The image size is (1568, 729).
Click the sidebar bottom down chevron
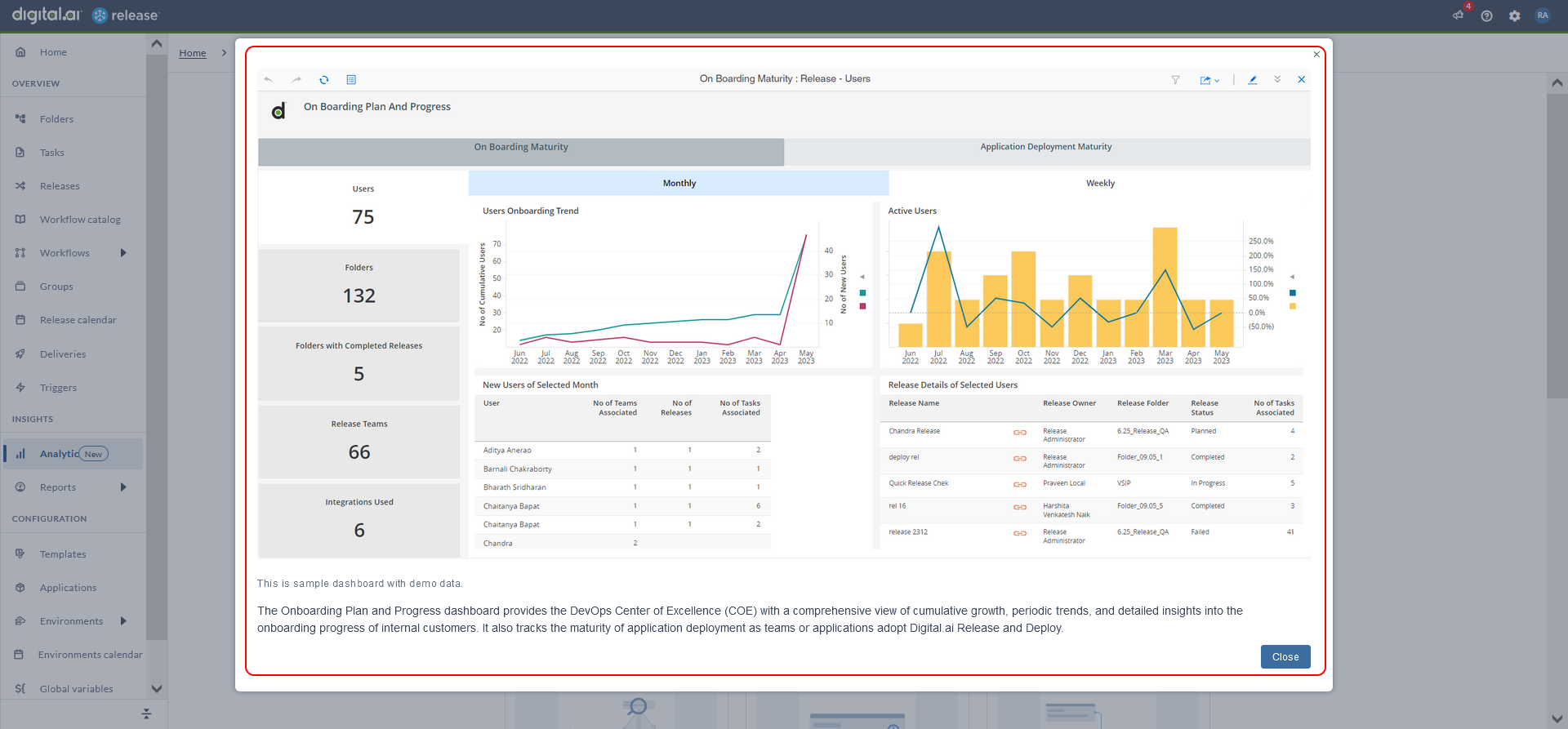click(157, 689)
